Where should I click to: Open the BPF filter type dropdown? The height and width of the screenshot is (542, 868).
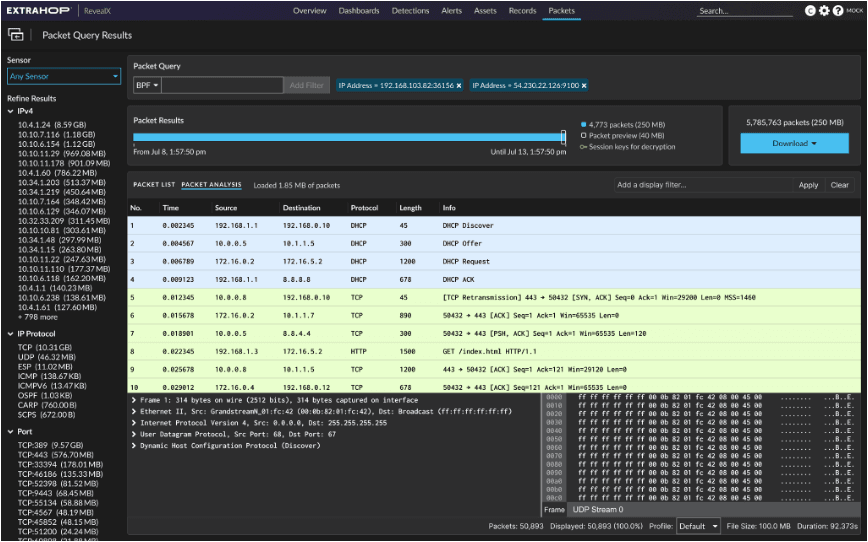146,86
